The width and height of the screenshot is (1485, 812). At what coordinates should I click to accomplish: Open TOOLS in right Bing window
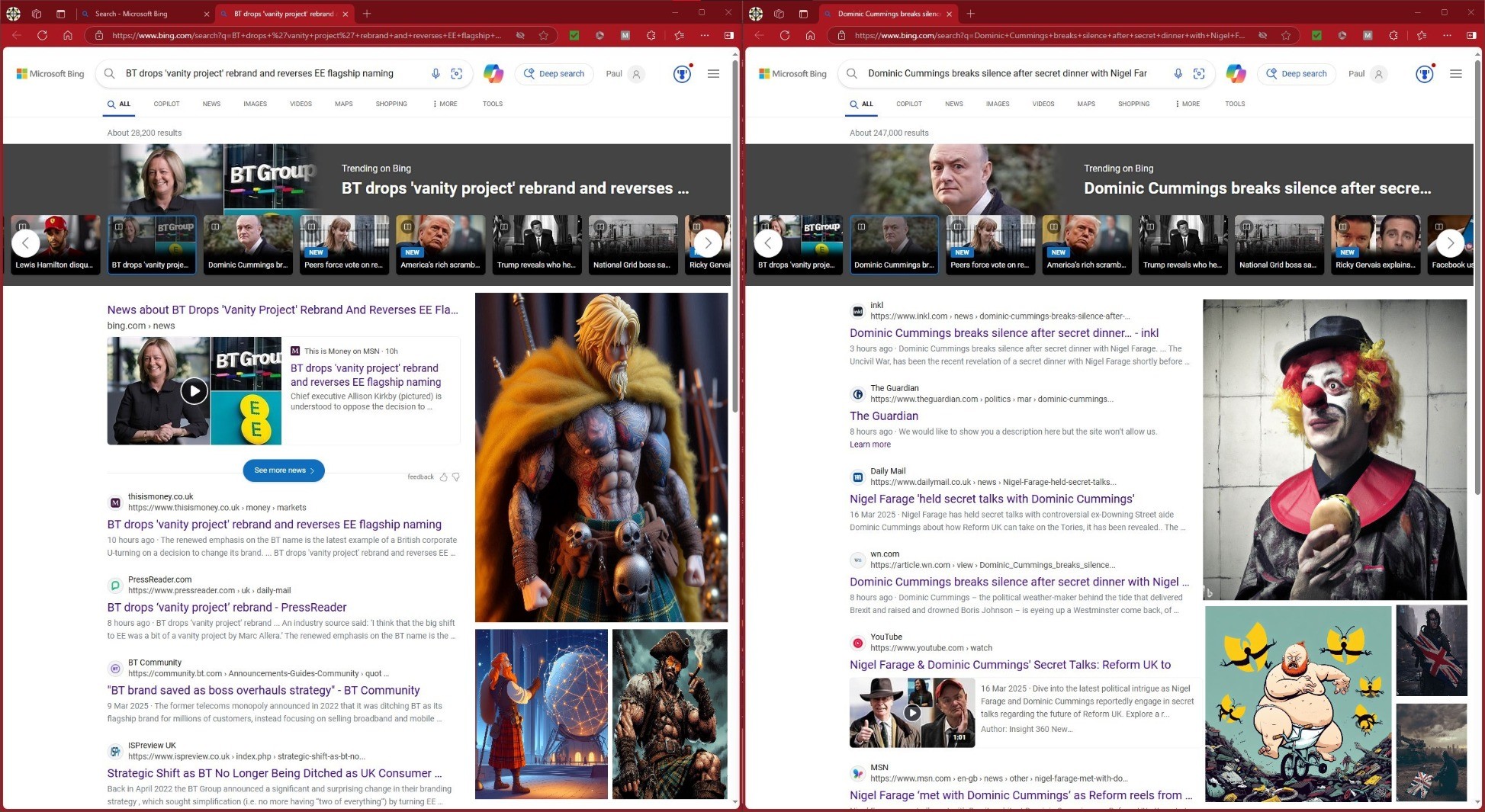[1235, 104]
